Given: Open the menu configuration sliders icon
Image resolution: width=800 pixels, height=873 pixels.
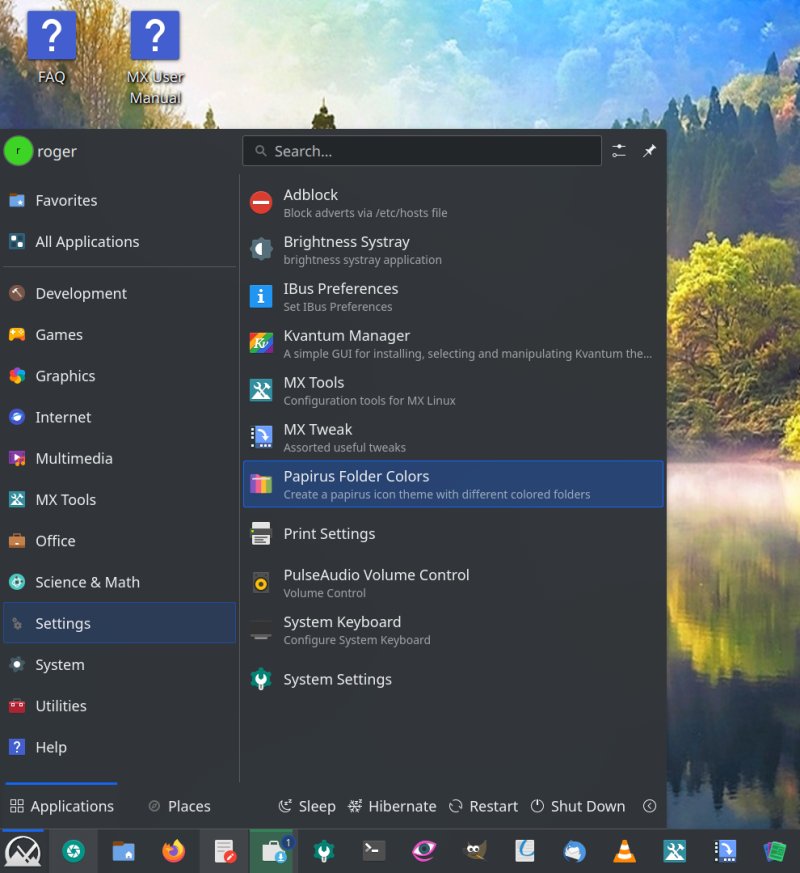Looking at the screenshot, I should coord(619,151).
